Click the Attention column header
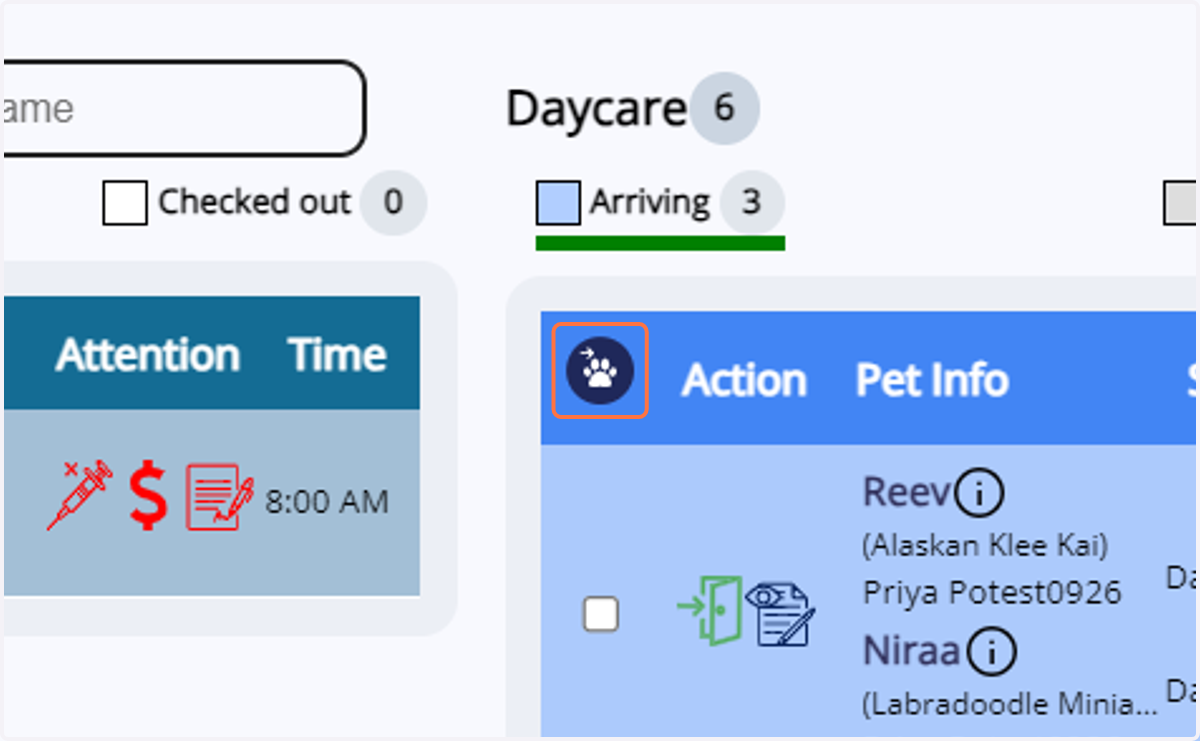Screen dimensions: 1200x741 click(147, 355)
